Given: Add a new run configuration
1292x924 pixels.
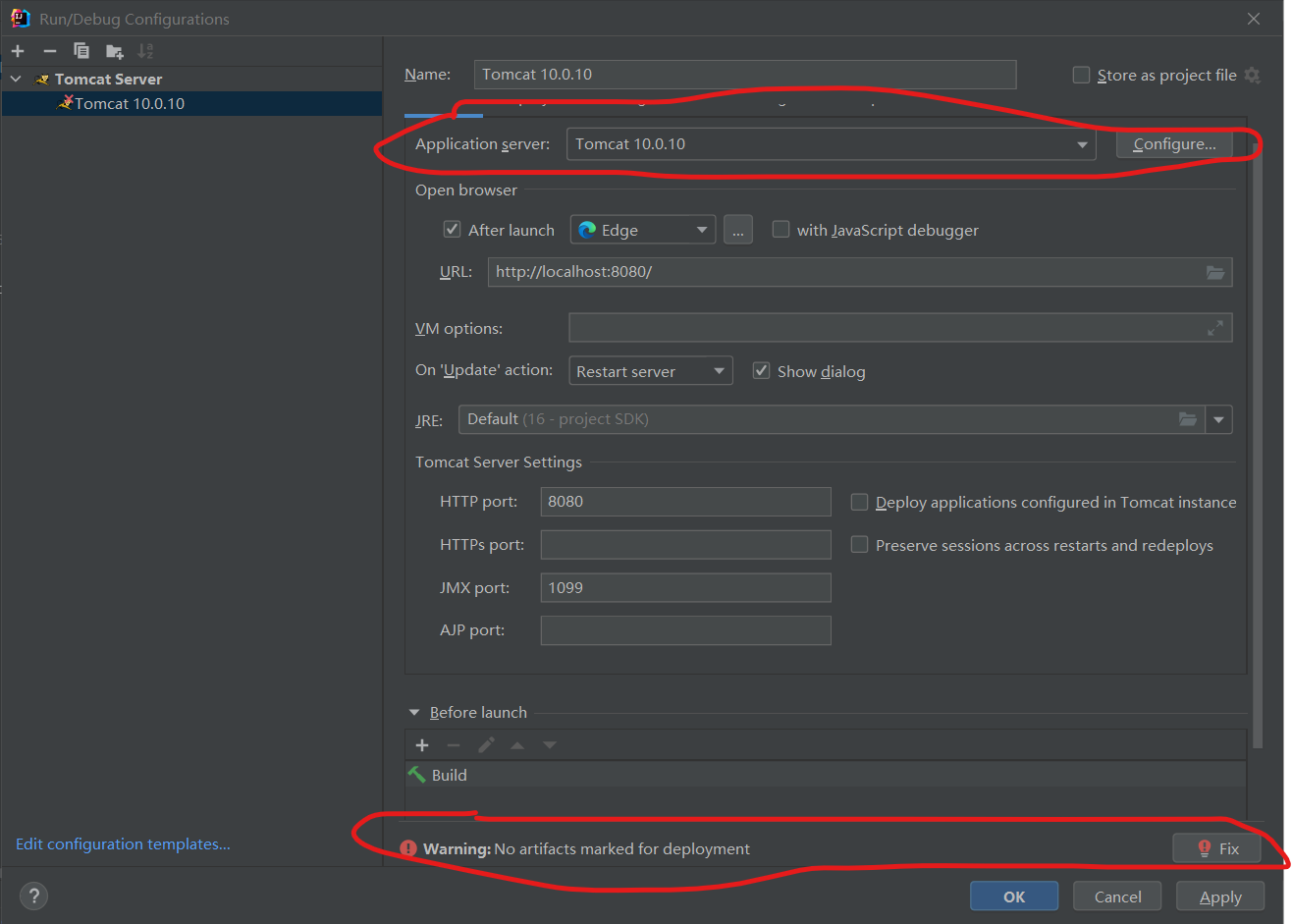Looking at the screenshot, I should [x=18, y=51].
